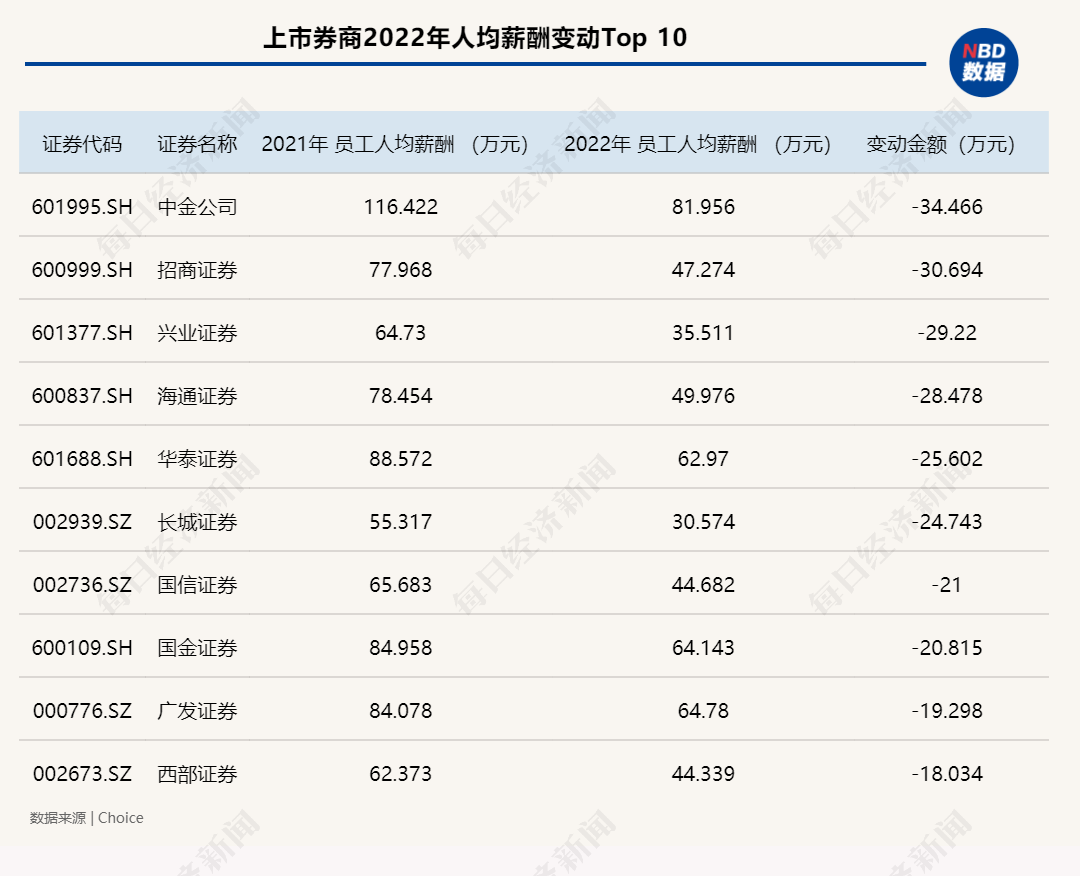The height and width of the screenshot is (876, 1080).
Task: Select the 2021年 员工人均薪酬 column header
Action: (x=396, y=144)
